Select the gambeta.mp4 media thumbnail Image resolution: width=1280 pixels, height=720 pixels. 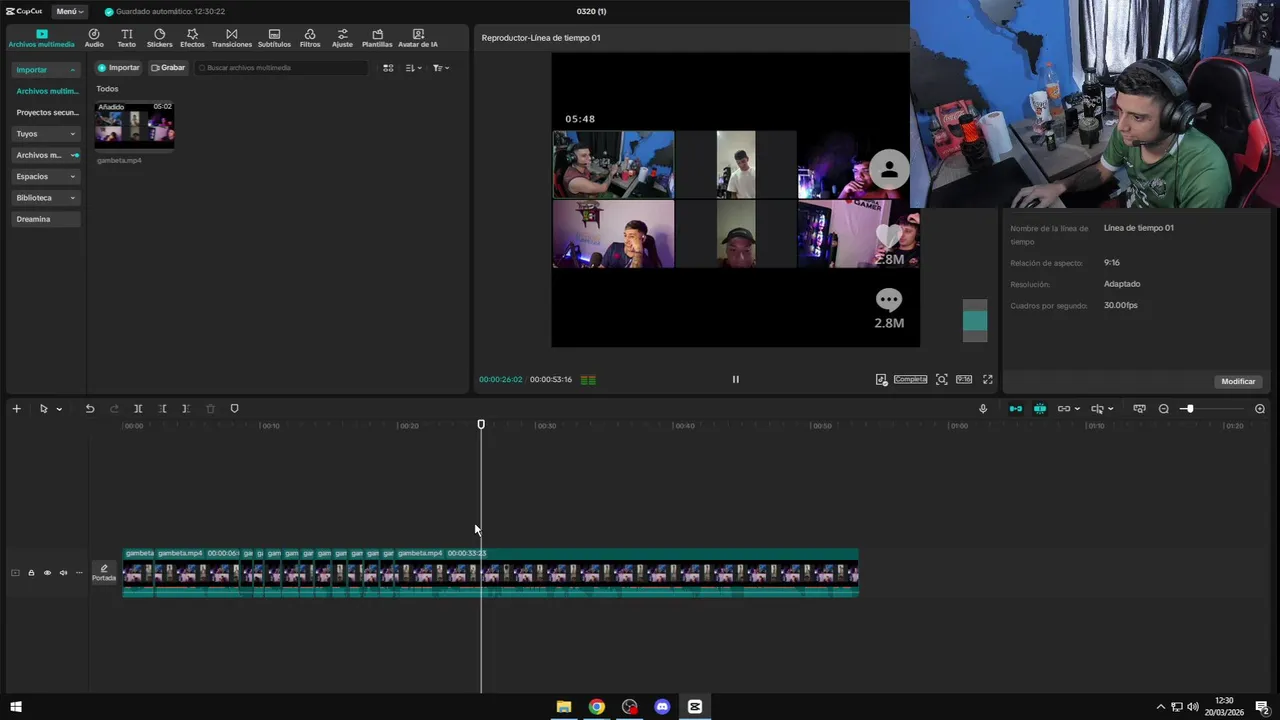click(134, 125)
